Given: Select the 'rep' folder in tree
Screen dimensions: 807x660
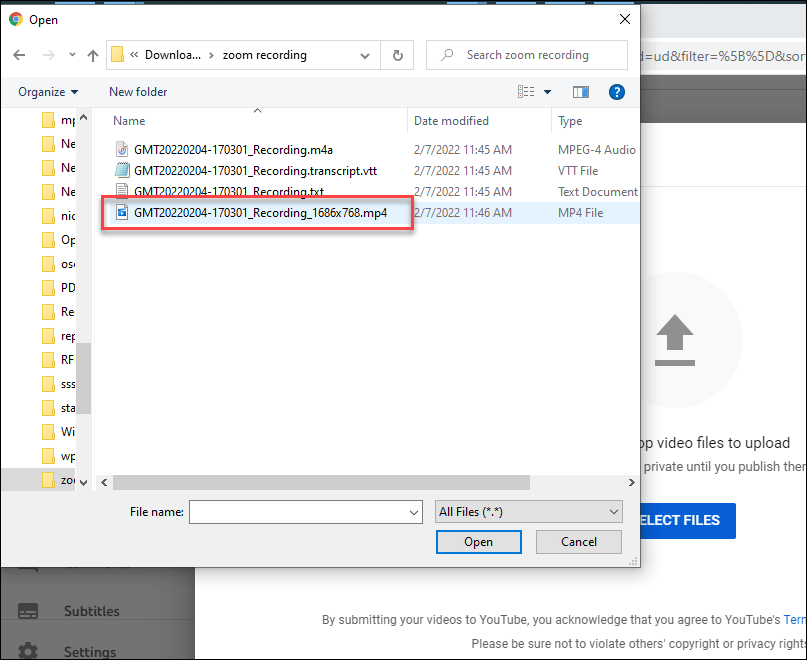Looking at the screenshot, I should coord(58,336).
